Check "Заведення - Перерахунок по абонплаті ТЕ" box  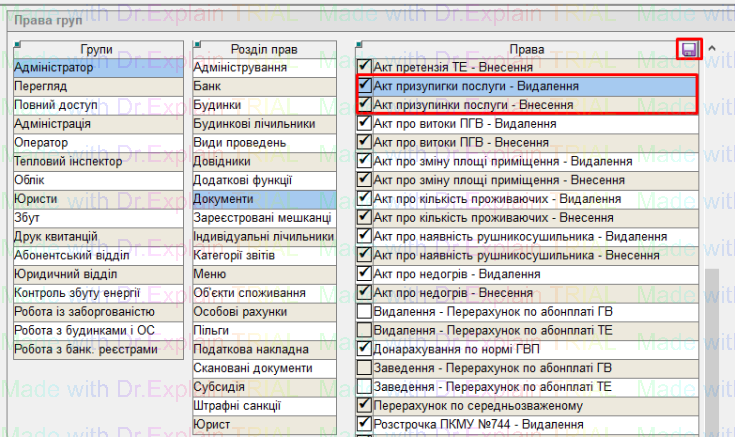(x=365, y=386)
